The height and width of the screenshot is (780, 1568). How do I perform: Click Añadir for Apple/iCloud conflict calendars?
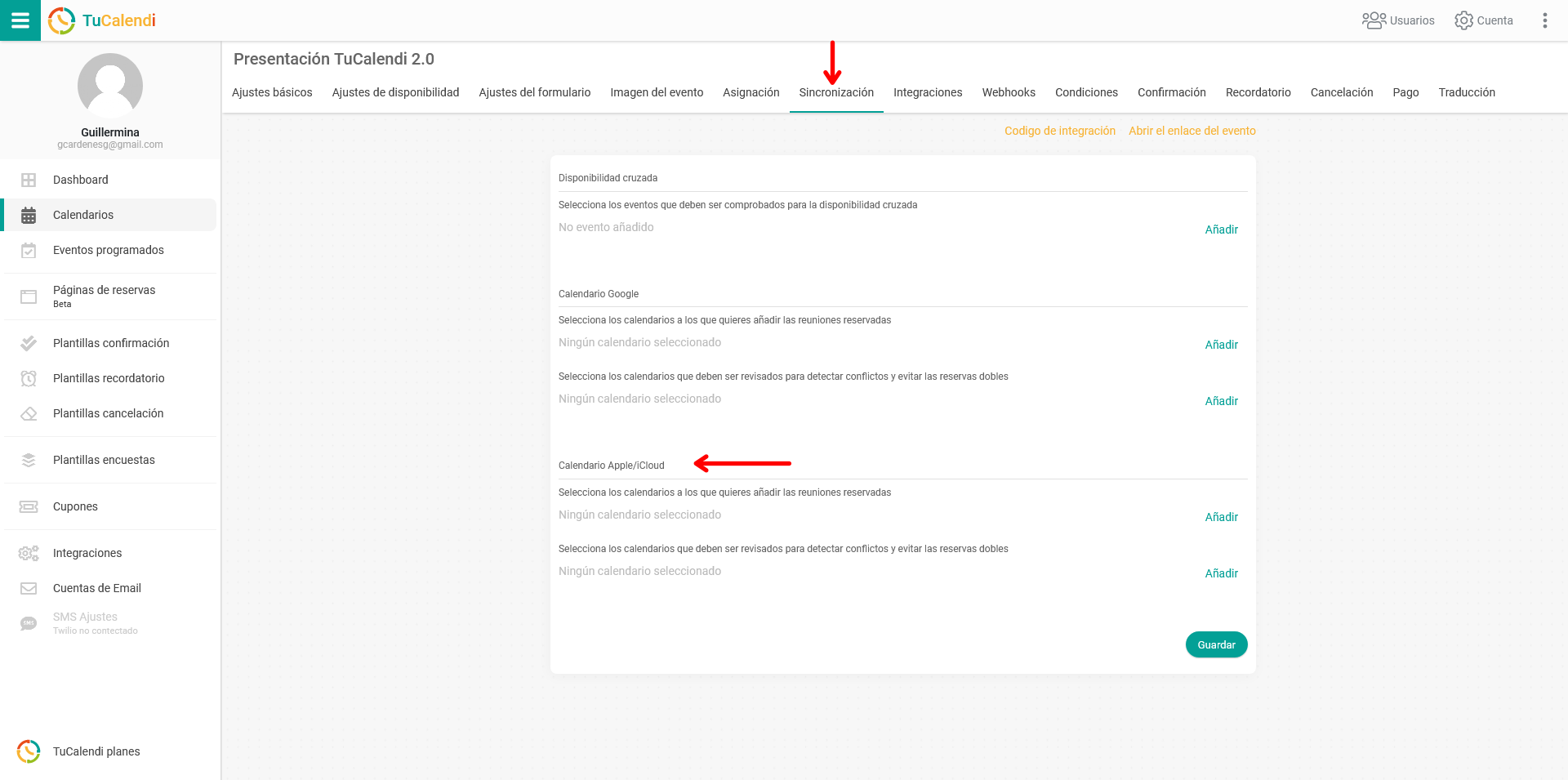[1222, 573]
